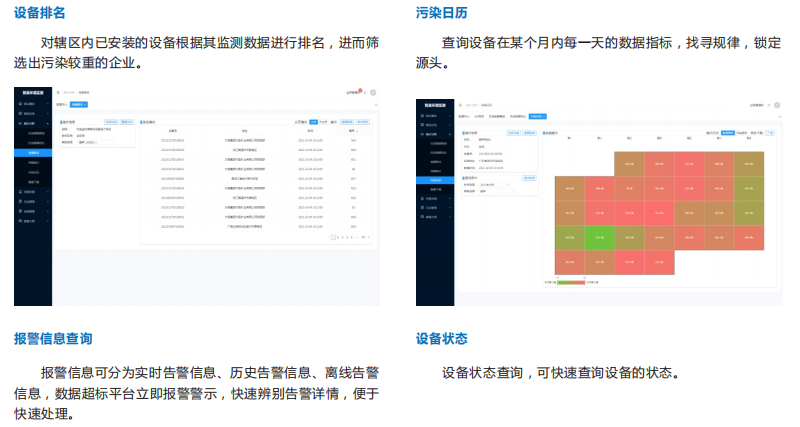Click user avatar in pollution calendar screenshot
The width and height of the screenshot is (800, 427).
tap(776, 103)
